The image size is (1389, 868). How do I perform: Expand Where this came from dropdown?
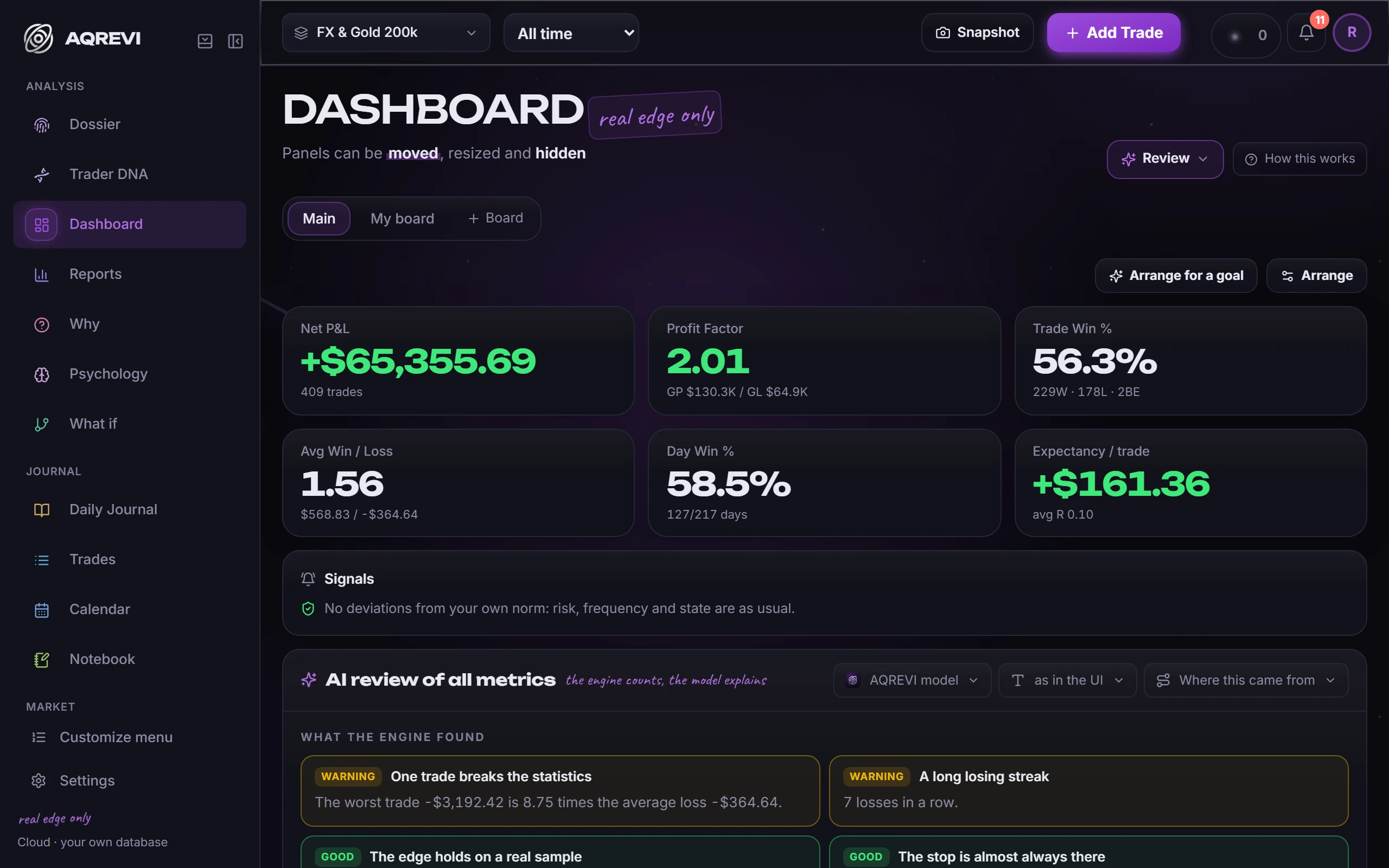pyautogui.click(x=1246, y=680)
